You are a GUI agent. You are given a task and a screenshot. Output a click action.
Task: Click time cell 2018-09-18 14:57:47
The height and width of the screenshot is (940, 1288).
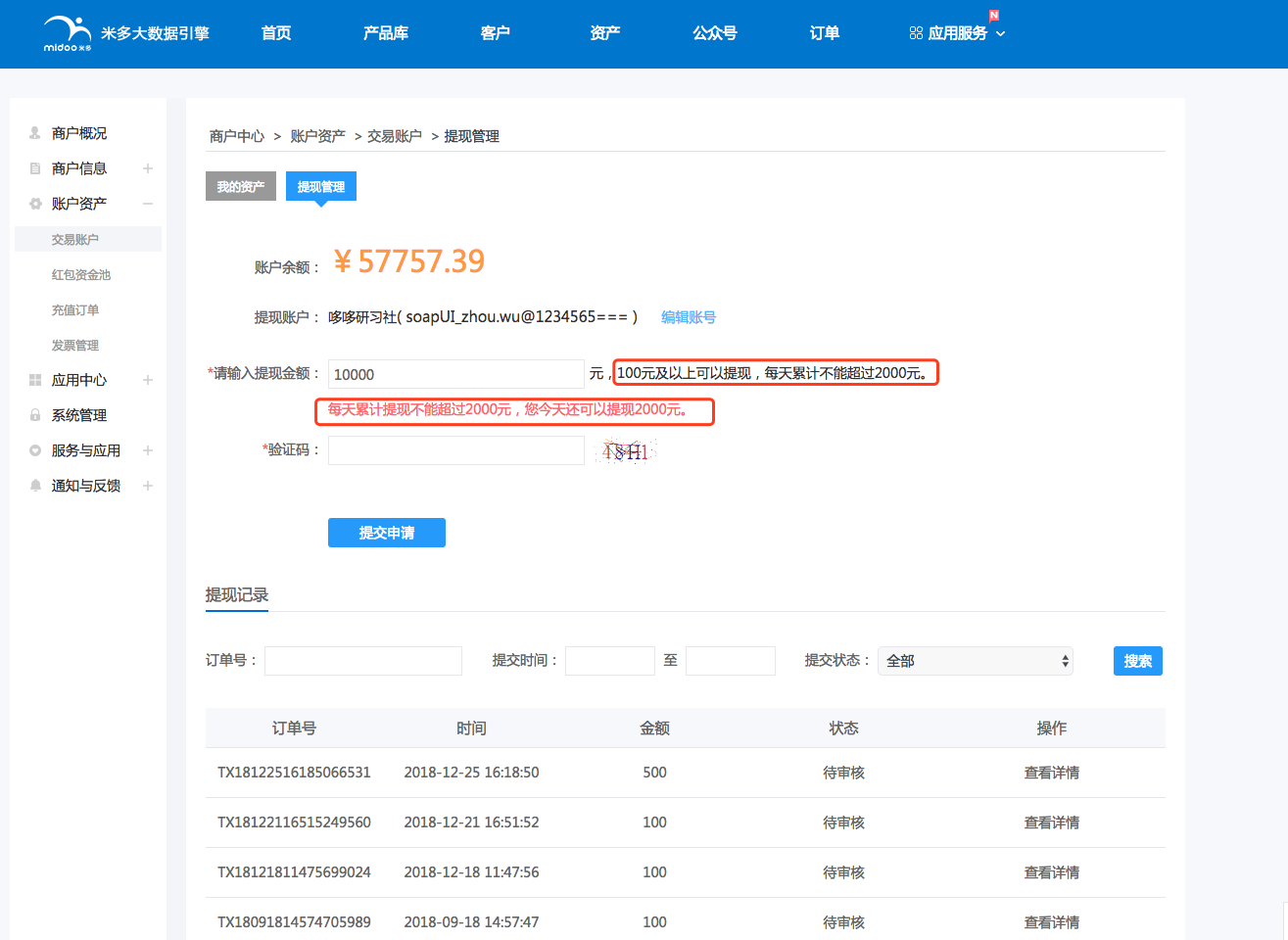tap(471, 922)
